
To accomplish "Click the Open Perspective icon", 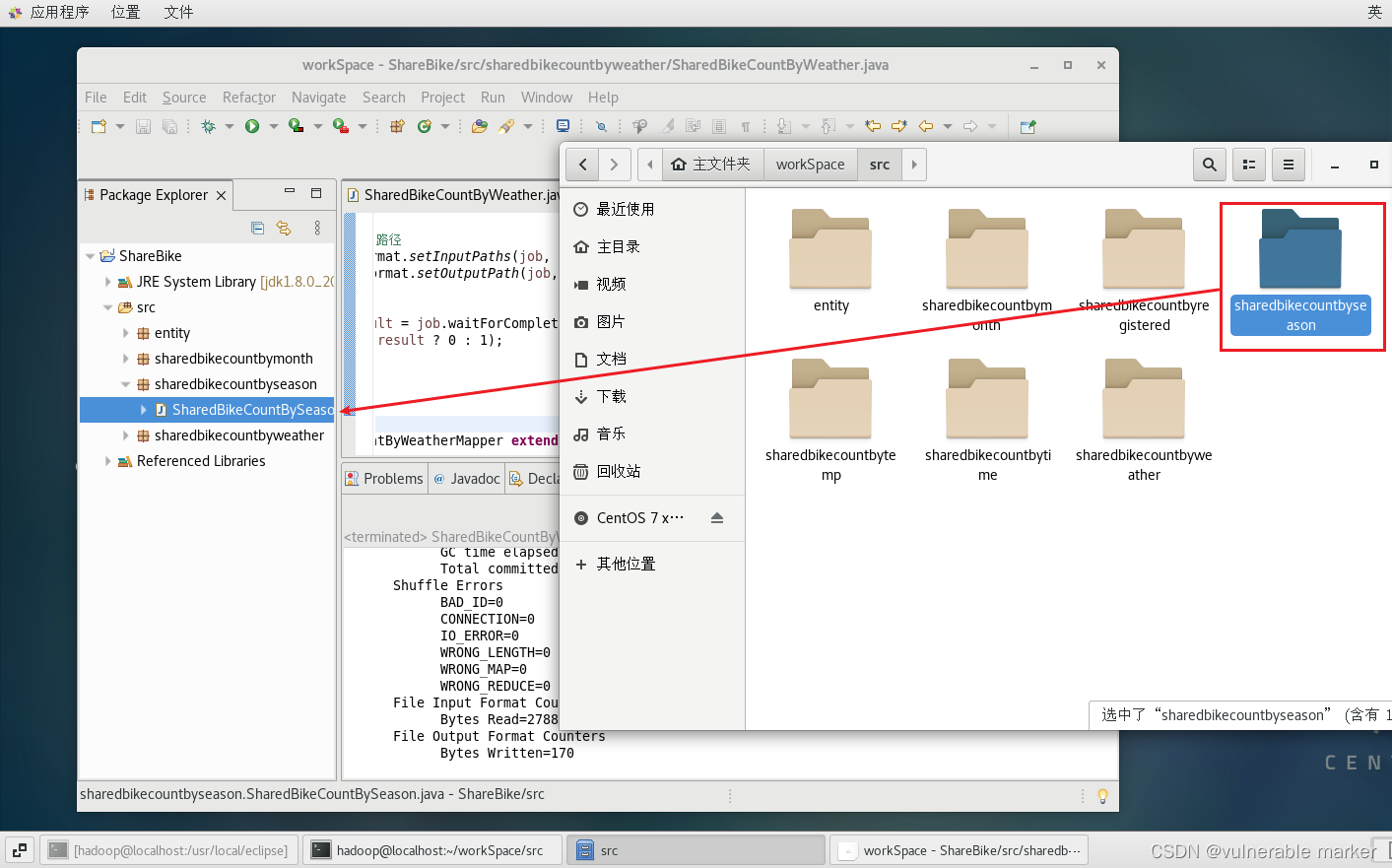I will (x=1027, y=126).
